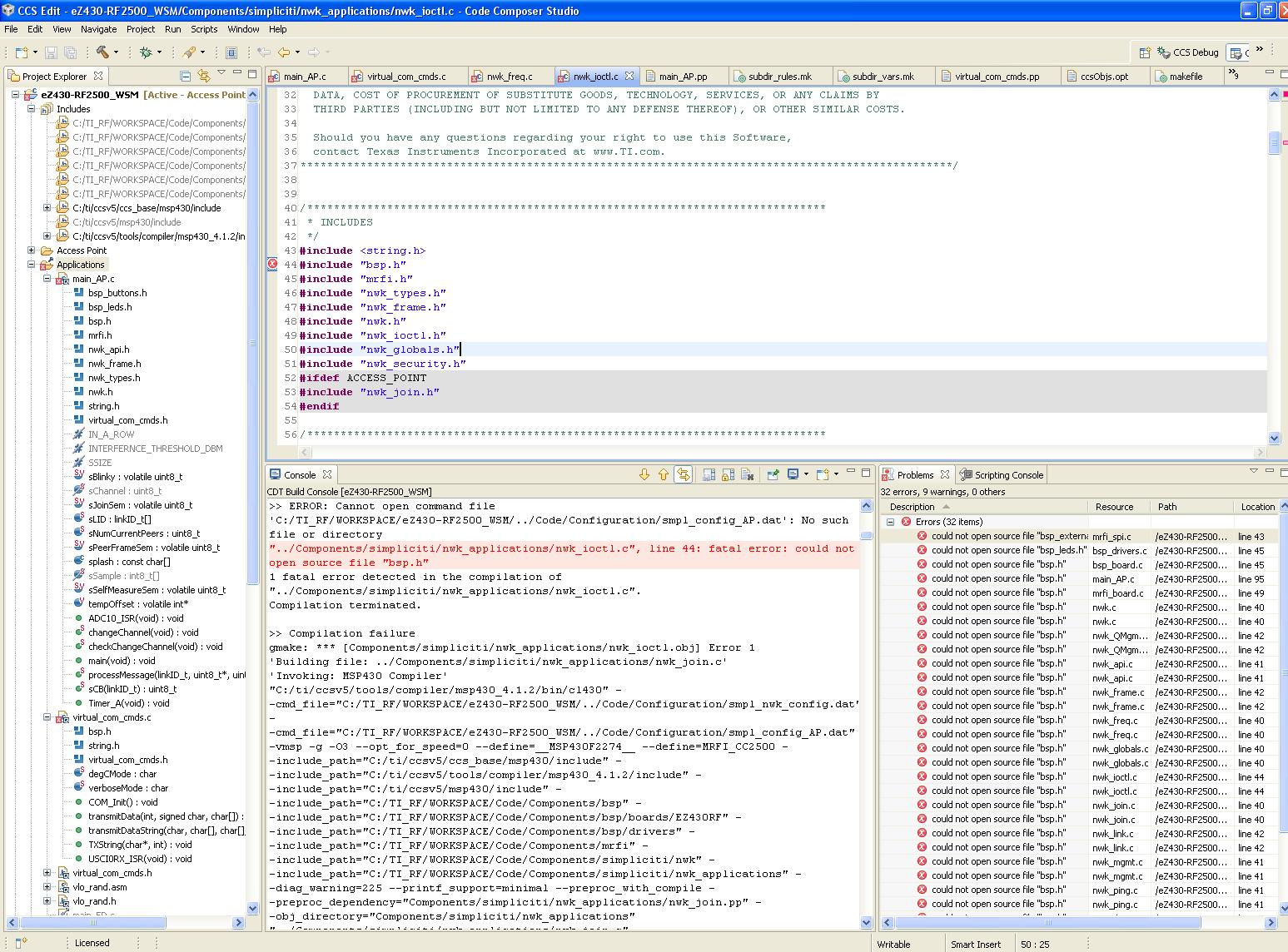
Task: Open Search using the flashlight icon
Action: (x=188, y=52)
